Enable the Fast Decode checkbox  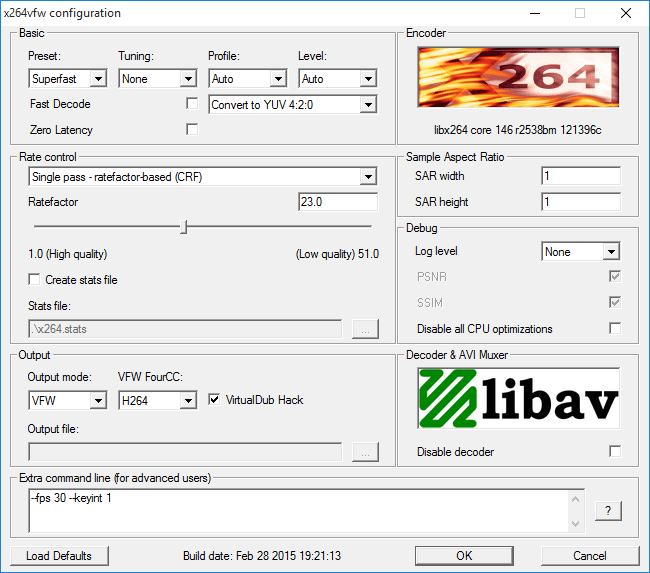[x=192, y=103]
